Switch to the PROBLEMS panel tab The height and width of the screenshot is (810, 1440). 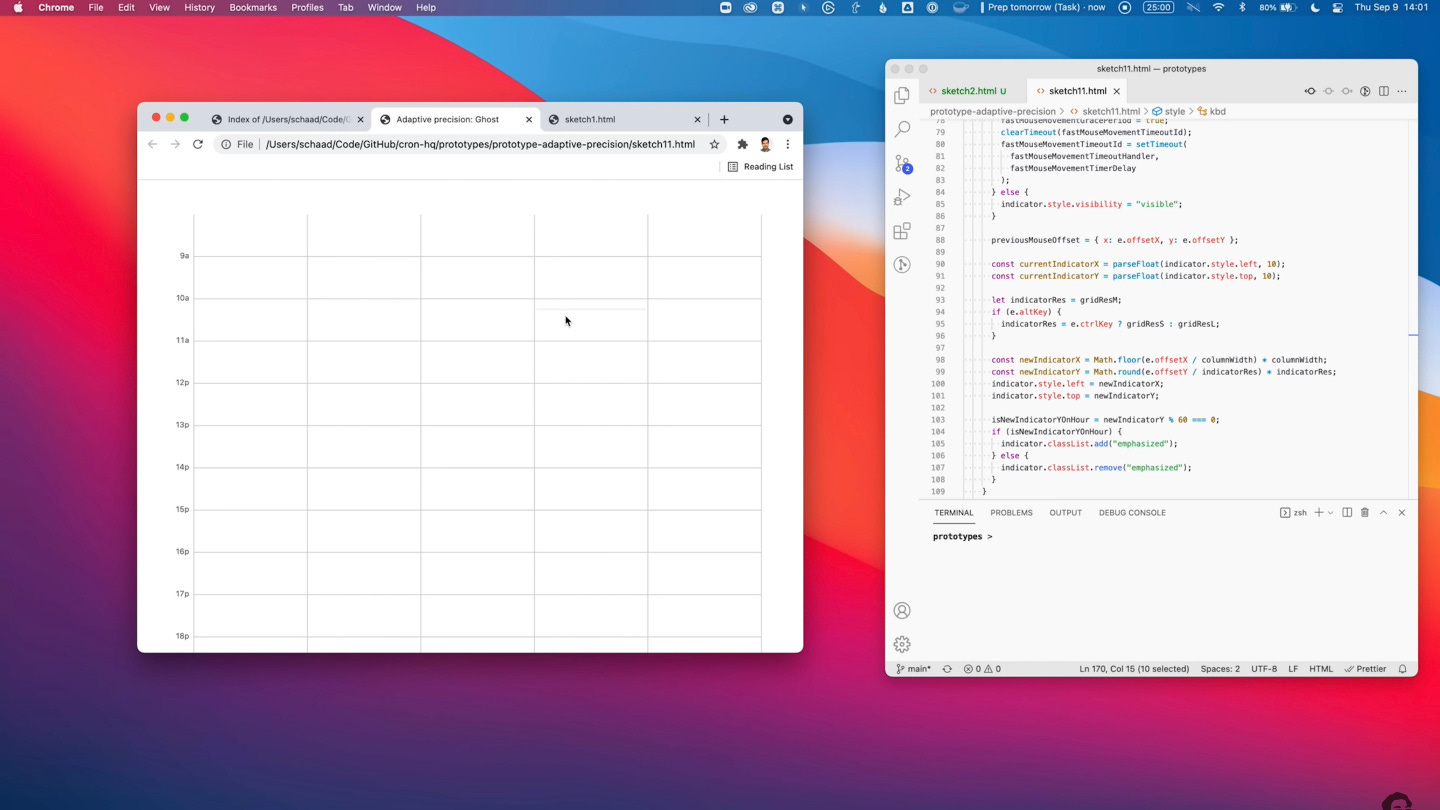pyautogui.click(x=1011, y=513)
